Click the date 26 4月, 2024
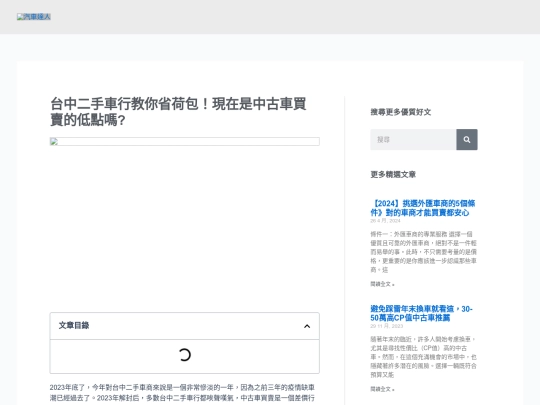The height and width of the screenshot is (405, 540). tap(385, 221)
